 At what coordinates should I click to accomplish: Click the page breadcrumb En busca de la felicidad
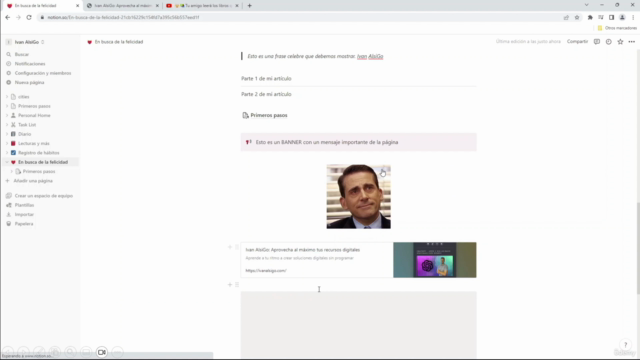coord(115,42)
